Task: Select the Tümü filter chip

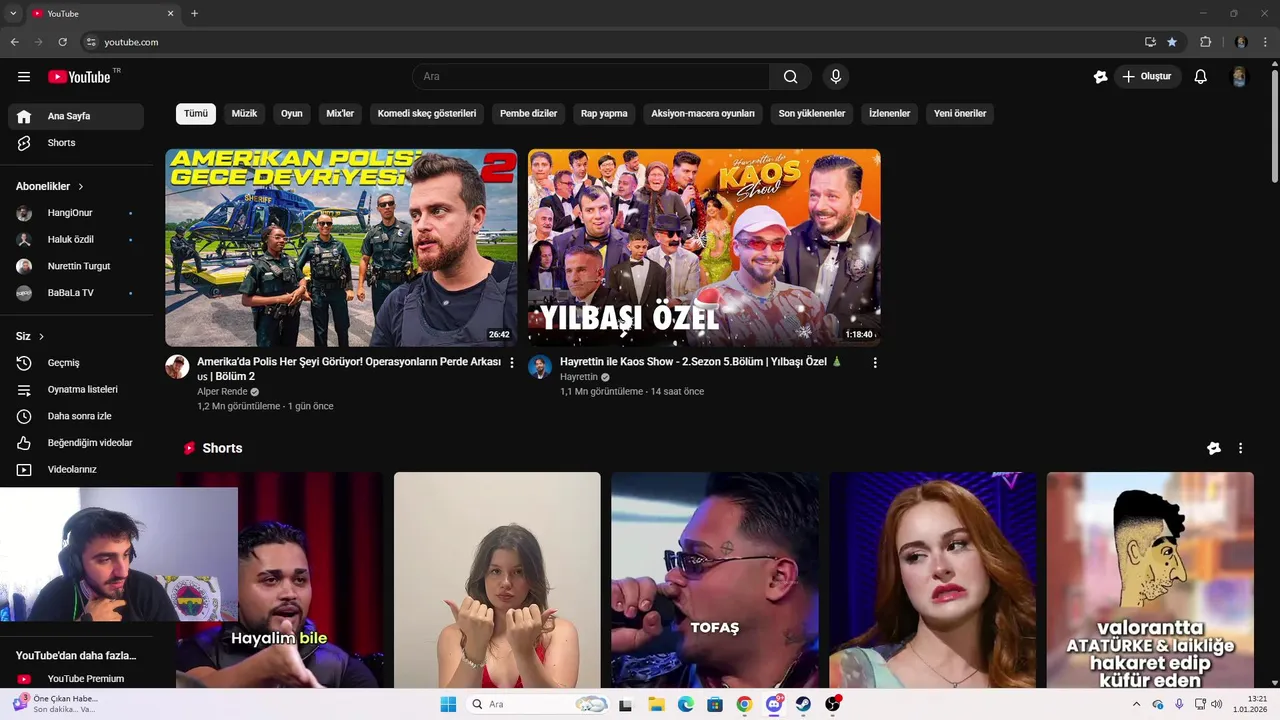Action: coord(196,114)
